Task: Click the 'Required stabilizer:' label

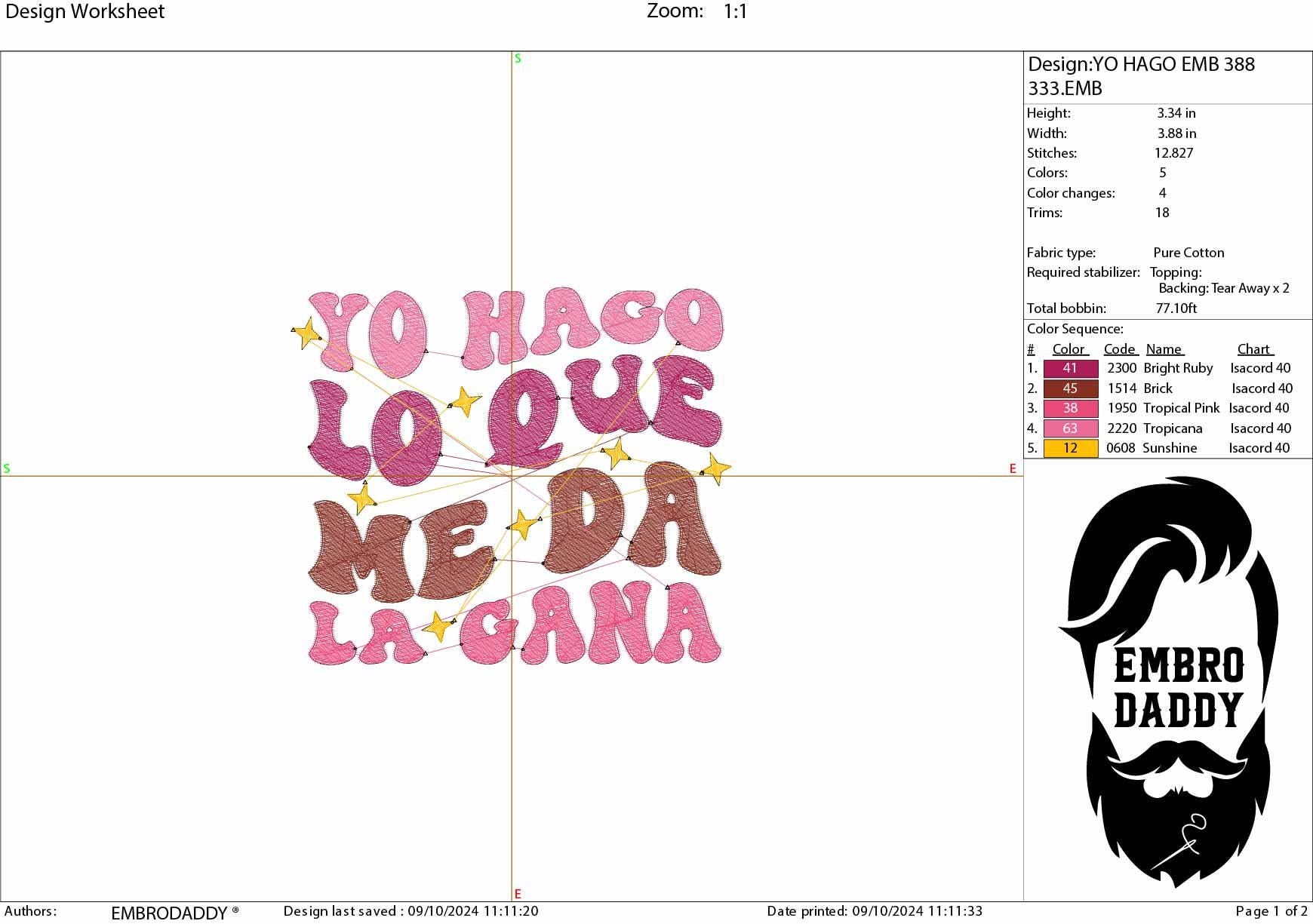Action: click(x=1084, y=272)
